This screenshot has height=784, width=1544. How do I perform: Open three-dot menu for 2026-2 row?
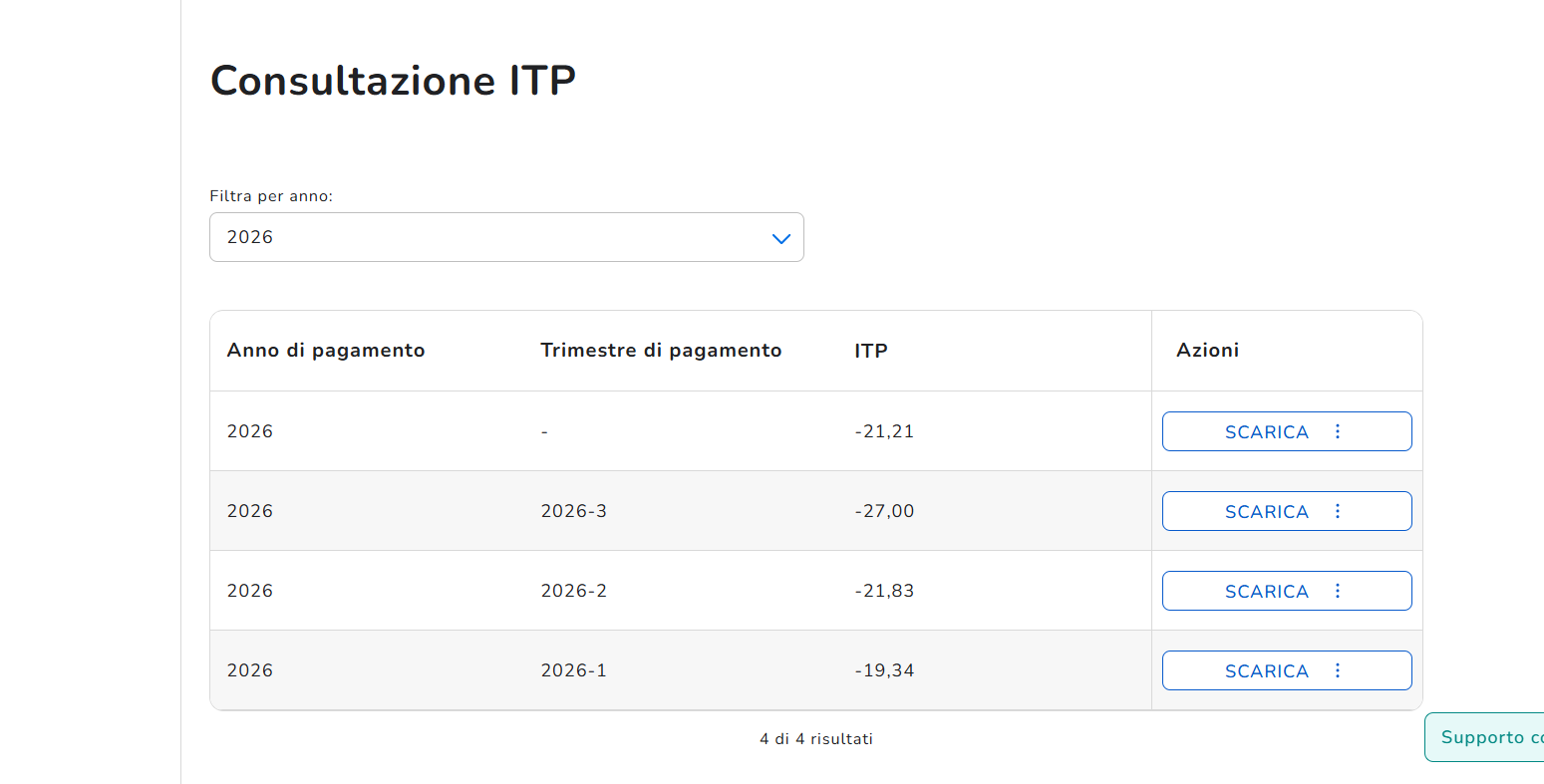(1338, 591)
